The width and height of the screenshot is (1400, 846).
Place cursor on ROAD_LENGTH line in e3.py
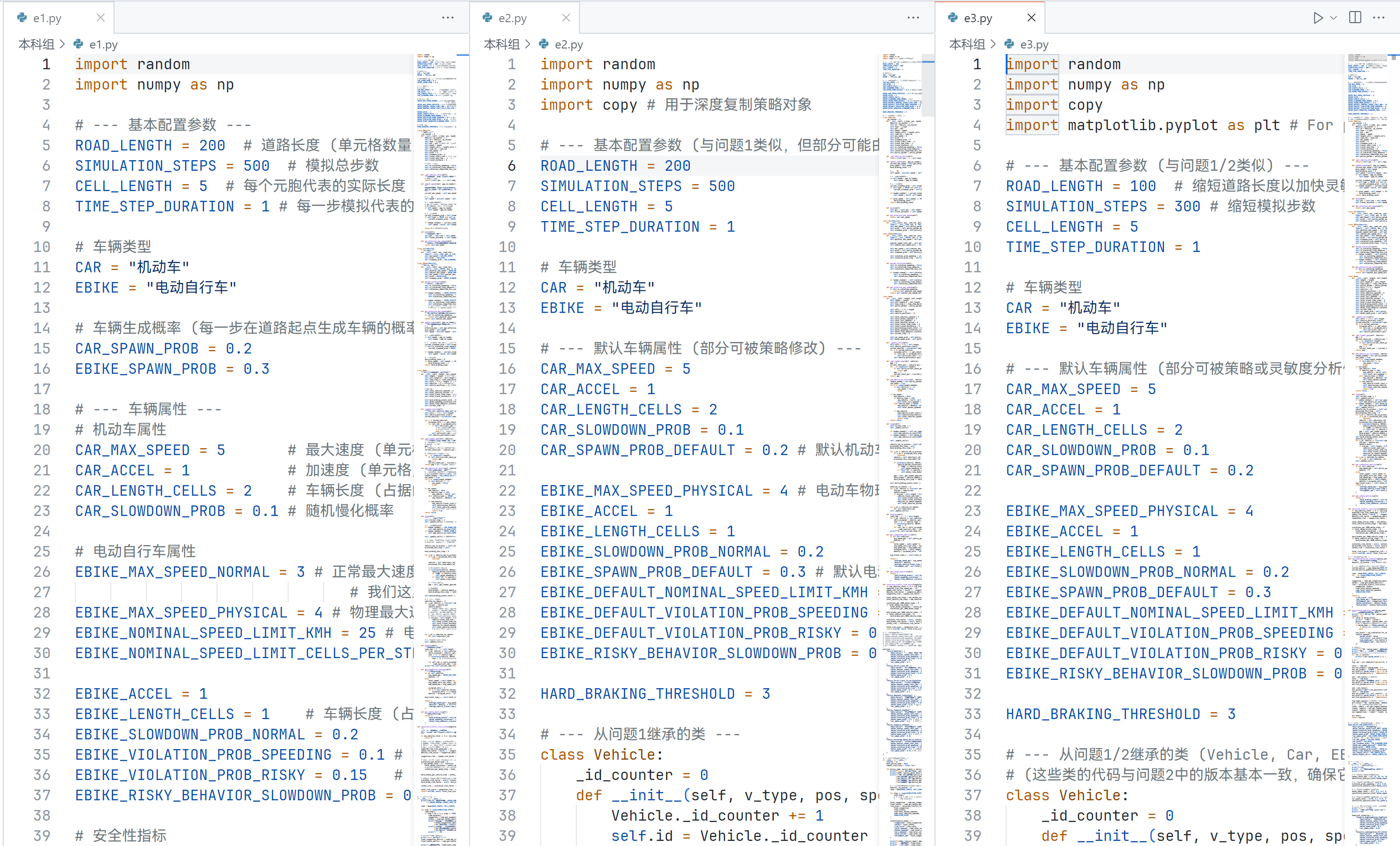click(x=1053, y=186)
